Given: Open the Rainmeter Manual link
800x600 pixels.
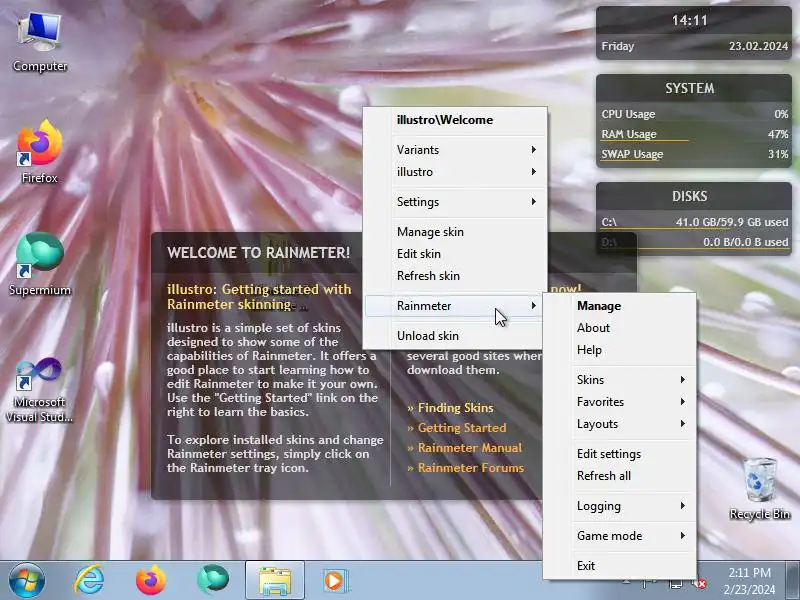Looking at the screenshot, I should click(x=464, y=447).
